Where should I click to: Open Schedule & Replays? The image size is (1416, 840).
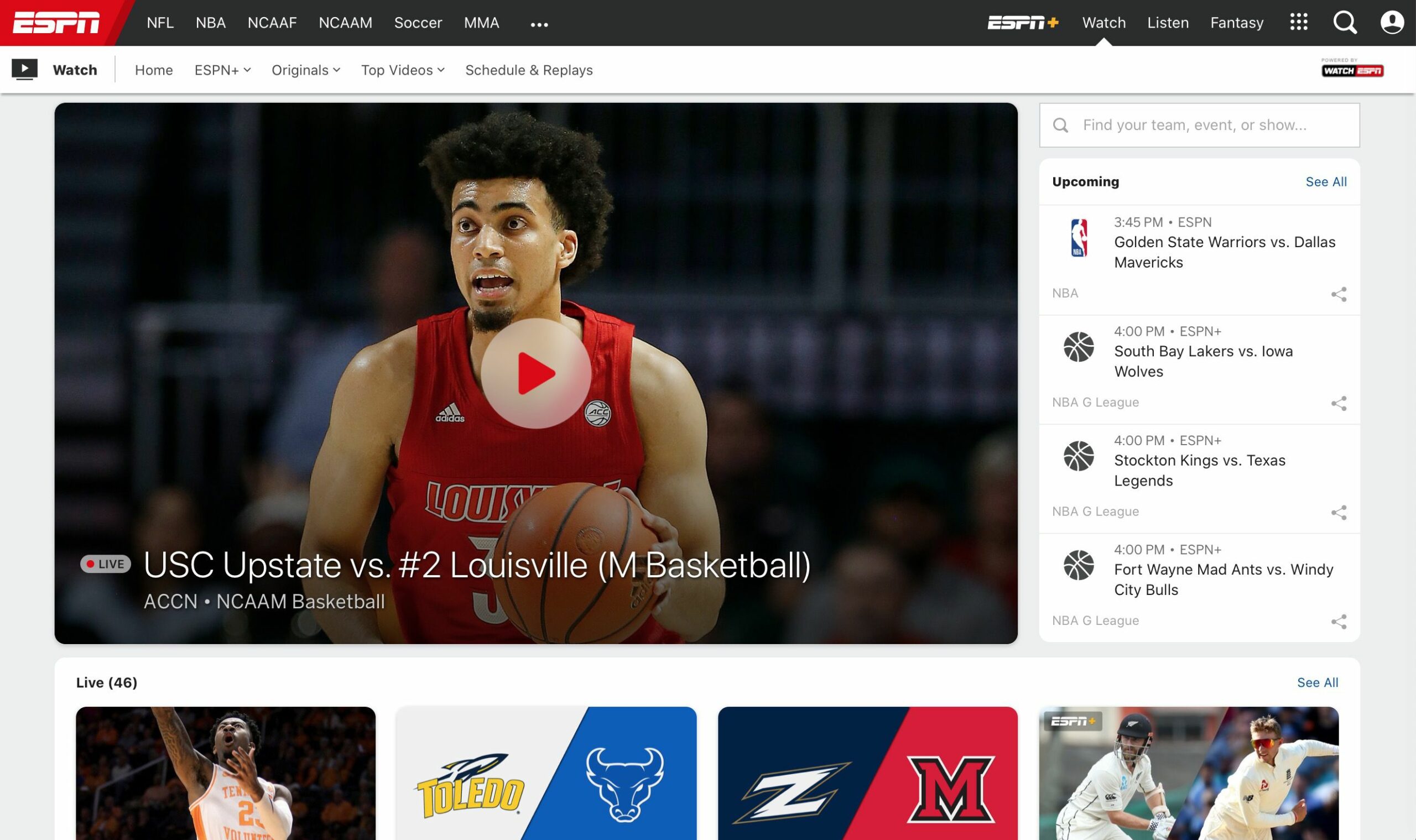coord(529,70)
